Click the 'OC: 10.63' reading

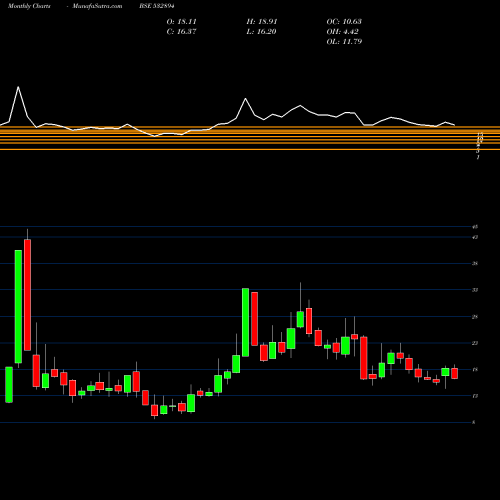[344, 22]
